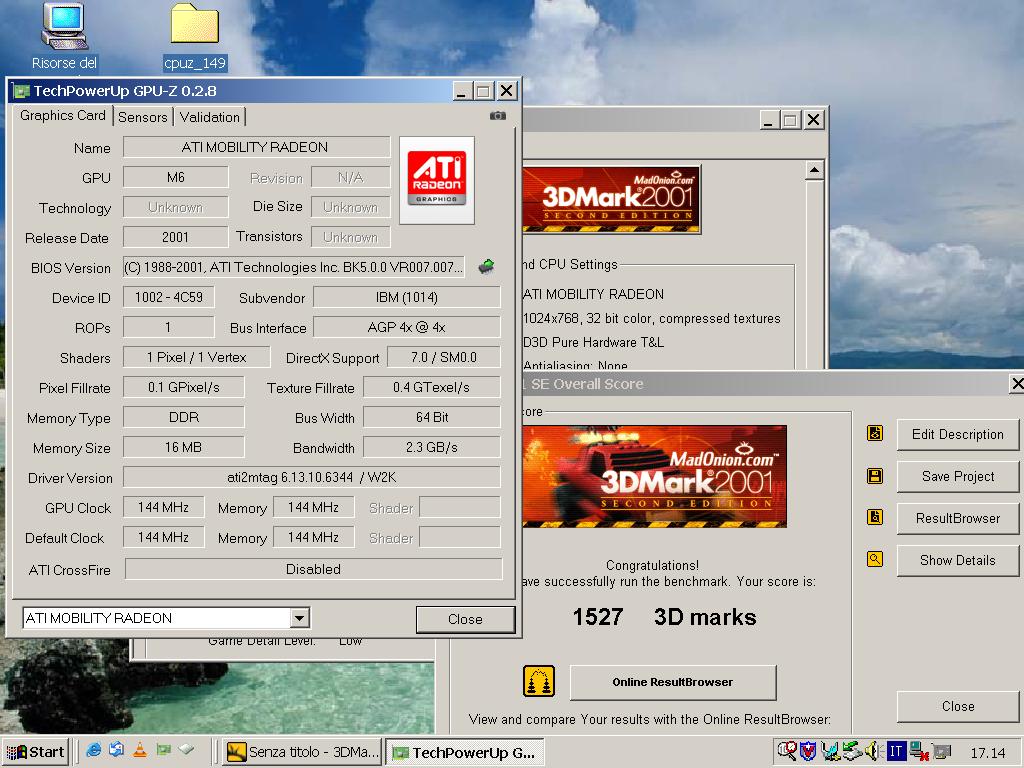Click the volume speaker tray icon
Image resolution: width=1024 pixels, height=768 pixels.
tap(872, 752)
